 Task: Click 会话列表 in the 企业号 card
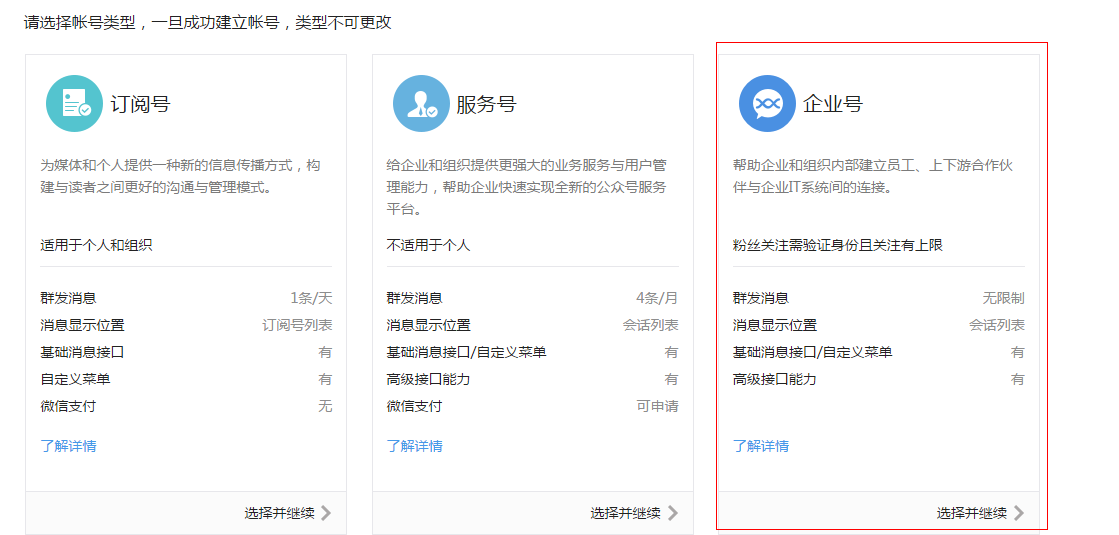pyautogui.click(x=997, y=325)
